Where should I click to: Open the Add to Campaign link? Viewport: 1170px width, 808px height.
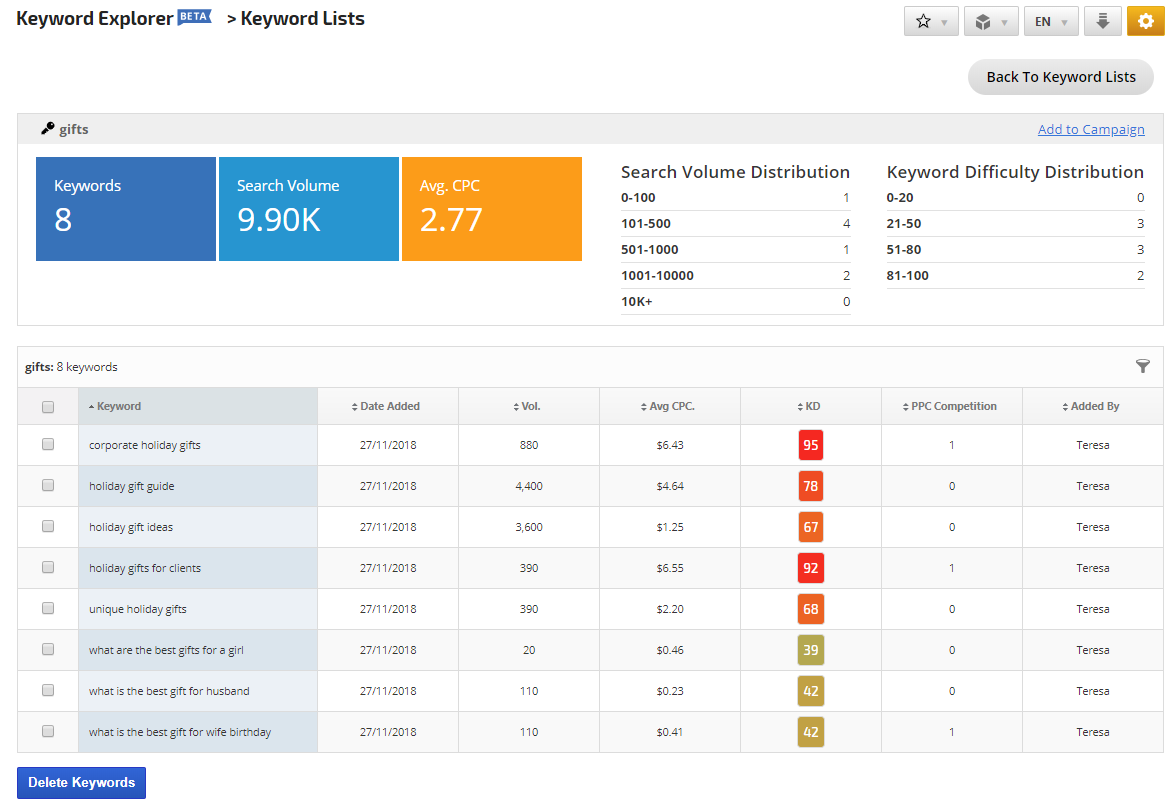click(1091, 129)
